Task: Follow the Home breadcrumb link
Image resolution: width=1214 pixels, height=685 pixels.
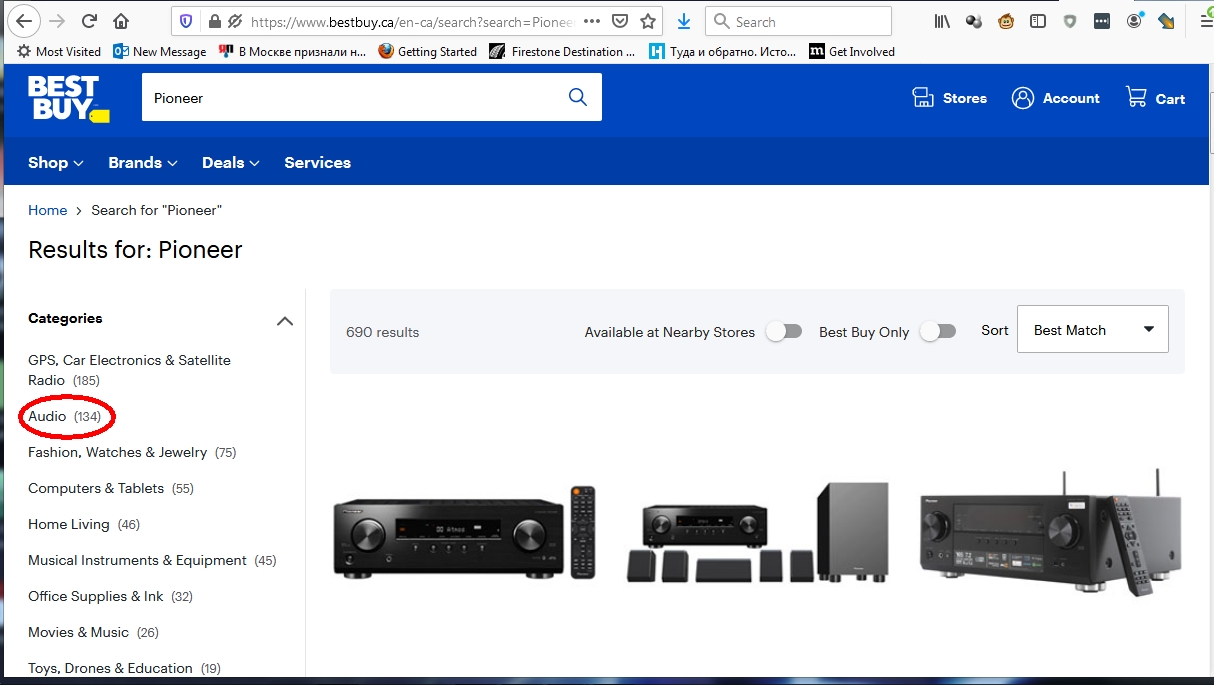Action: [x=47, y=210]
